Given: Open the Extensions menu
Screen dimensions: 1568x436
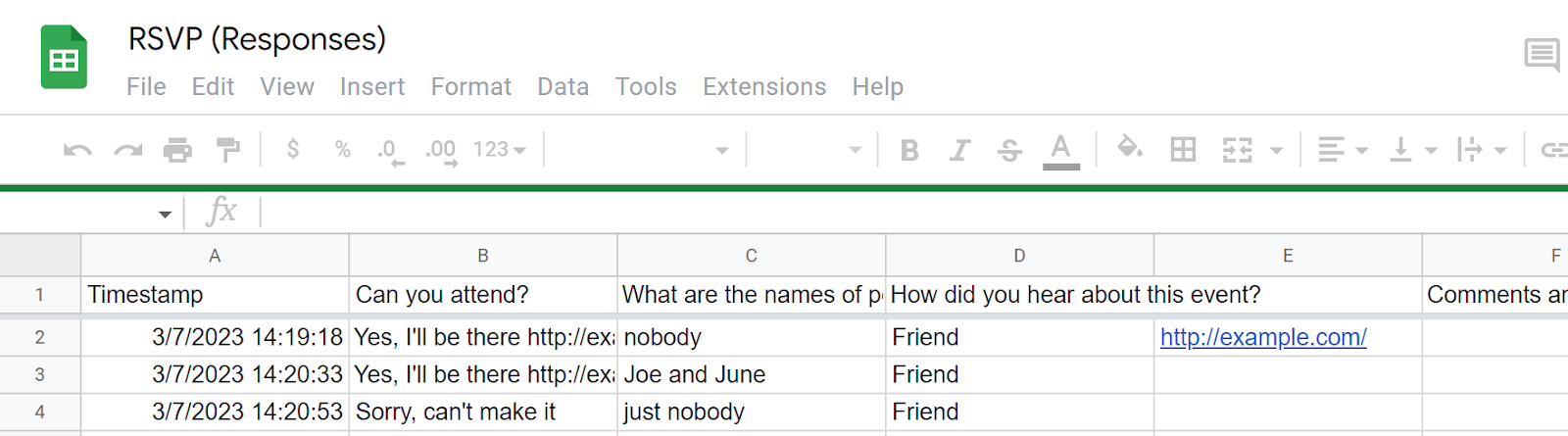Looking at the screenshot, I should tap(764, 87).
